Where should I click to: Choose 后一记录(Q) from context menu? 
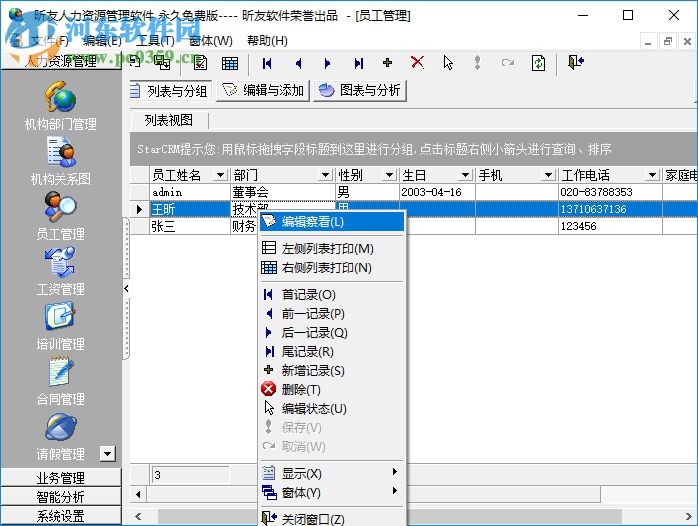click(x=332, y=333)
